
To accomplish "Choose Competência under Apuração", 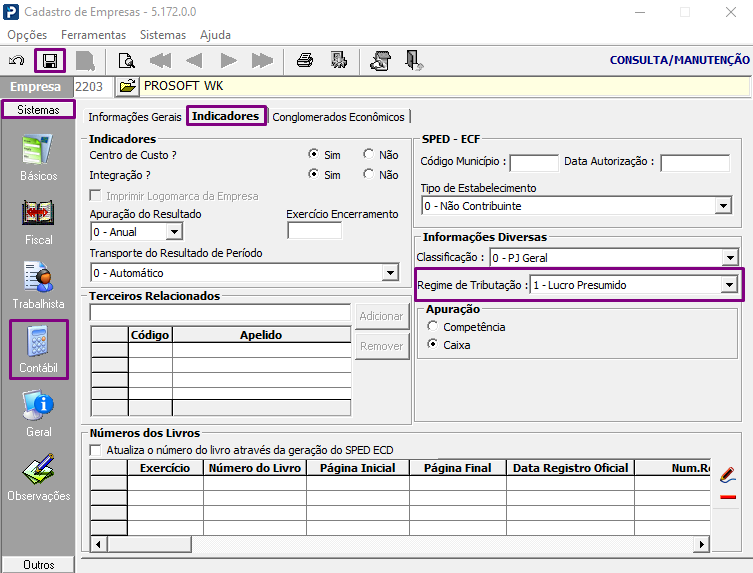I will coord(433,326).
